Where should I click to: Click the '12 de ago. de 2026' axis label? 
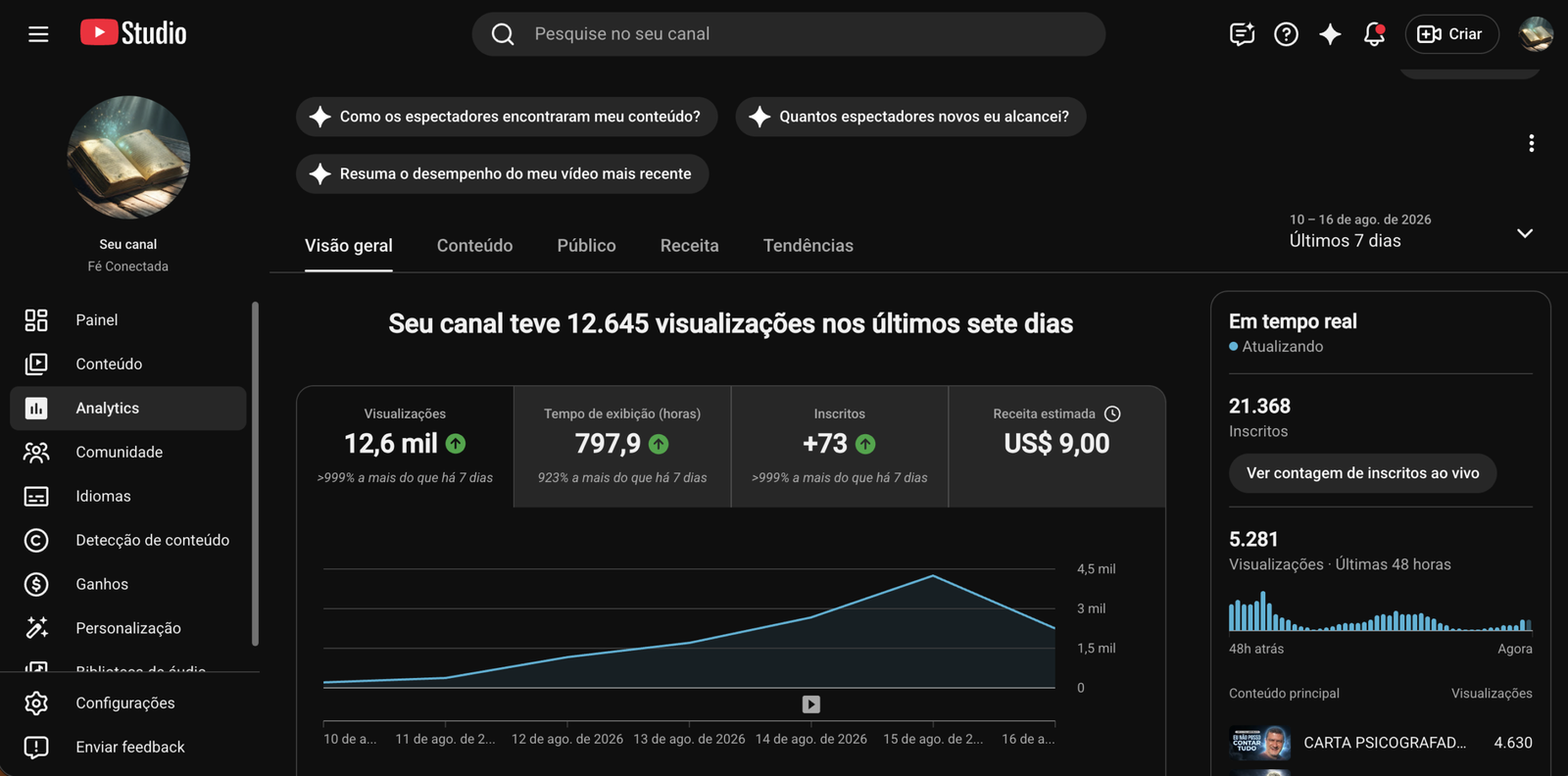pyautogui.click(x=567, y=739)
